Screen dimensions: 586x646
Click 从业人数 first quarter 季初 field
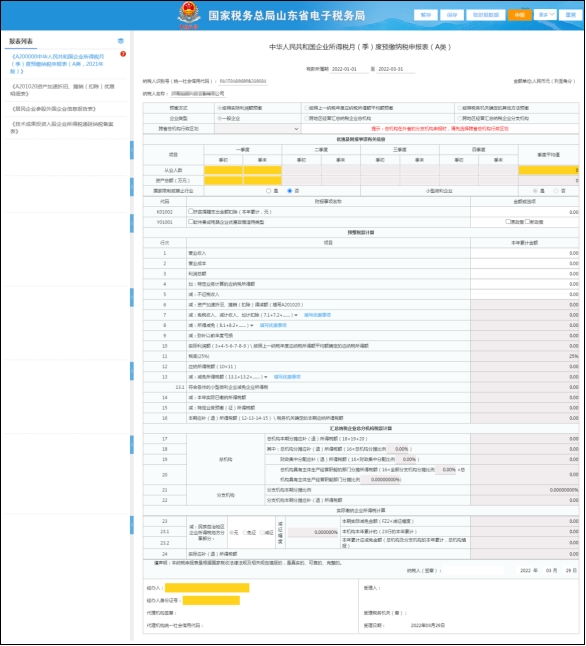(223, 170)
